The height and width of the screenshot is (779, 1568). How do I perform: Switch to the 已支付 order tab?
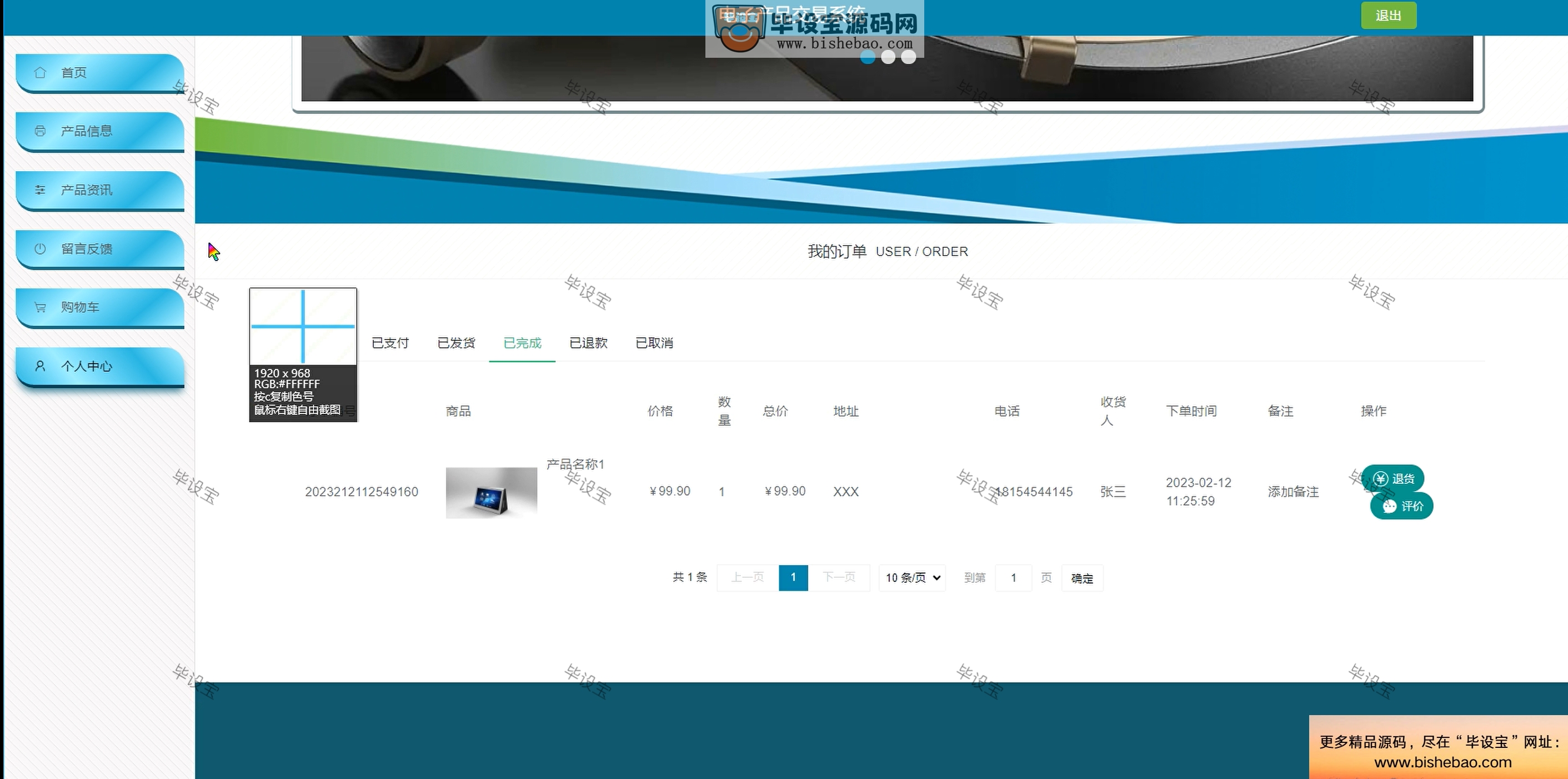[390, 343]
